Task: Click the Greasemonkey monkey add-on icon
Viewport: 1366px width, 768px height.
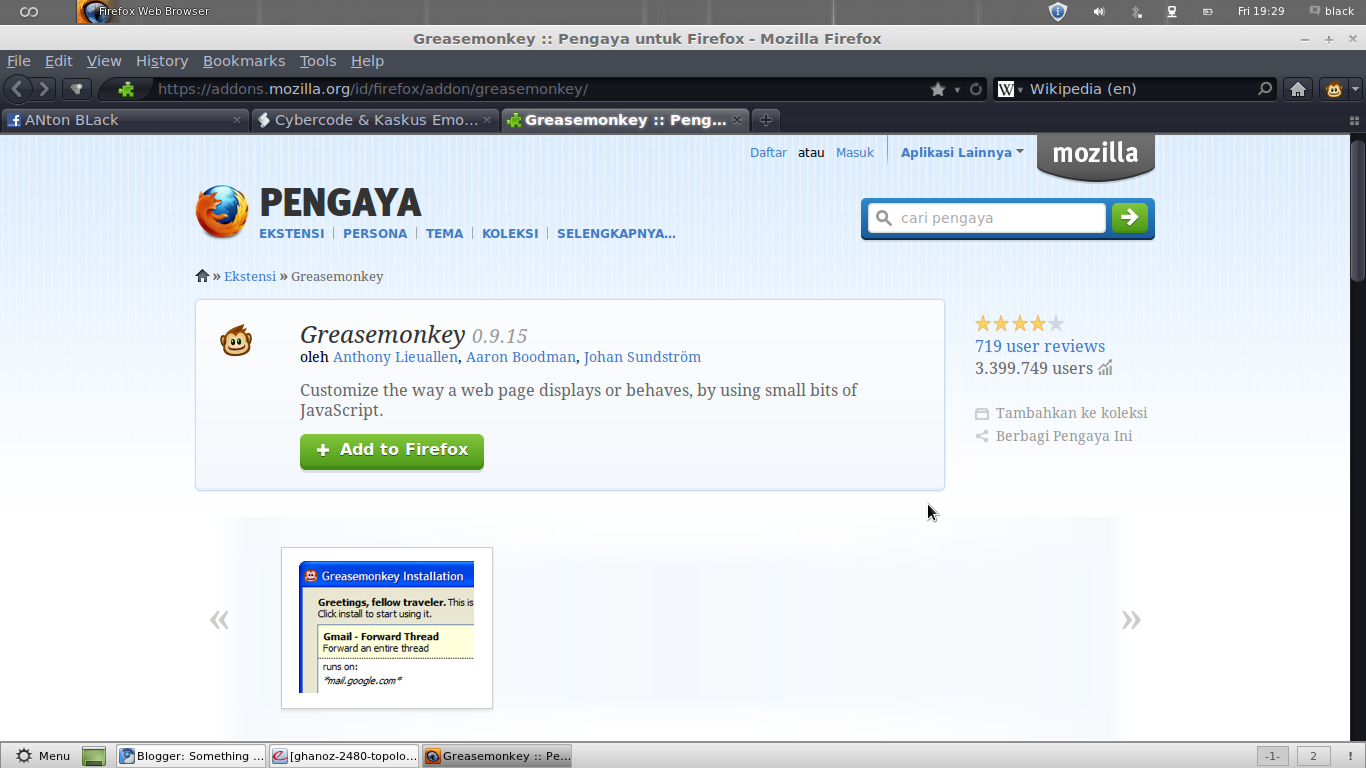Action: point(236,341)
